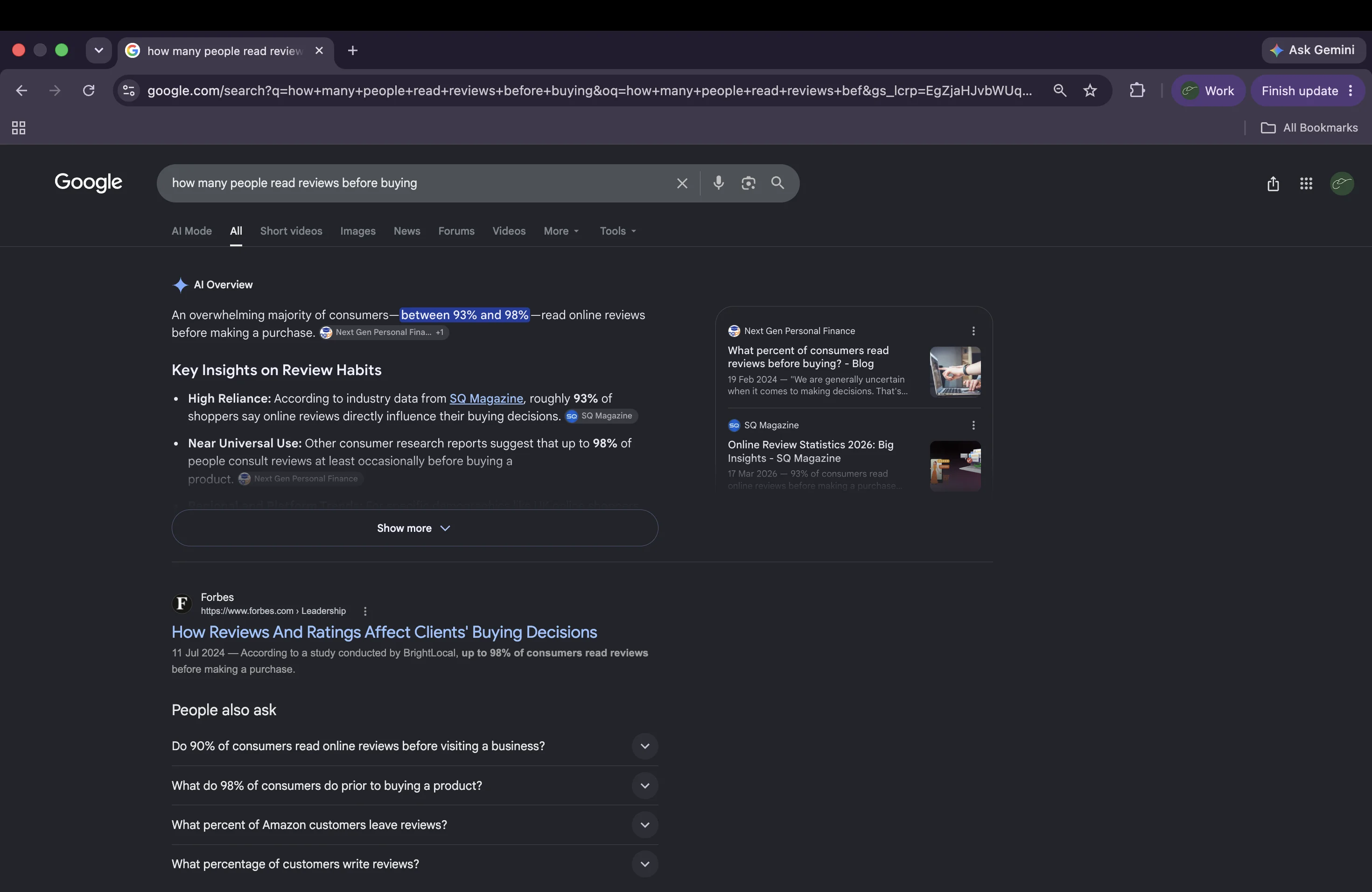Click the Ask Gemini button
The image size is (1372, 892).
point(1313,50)
